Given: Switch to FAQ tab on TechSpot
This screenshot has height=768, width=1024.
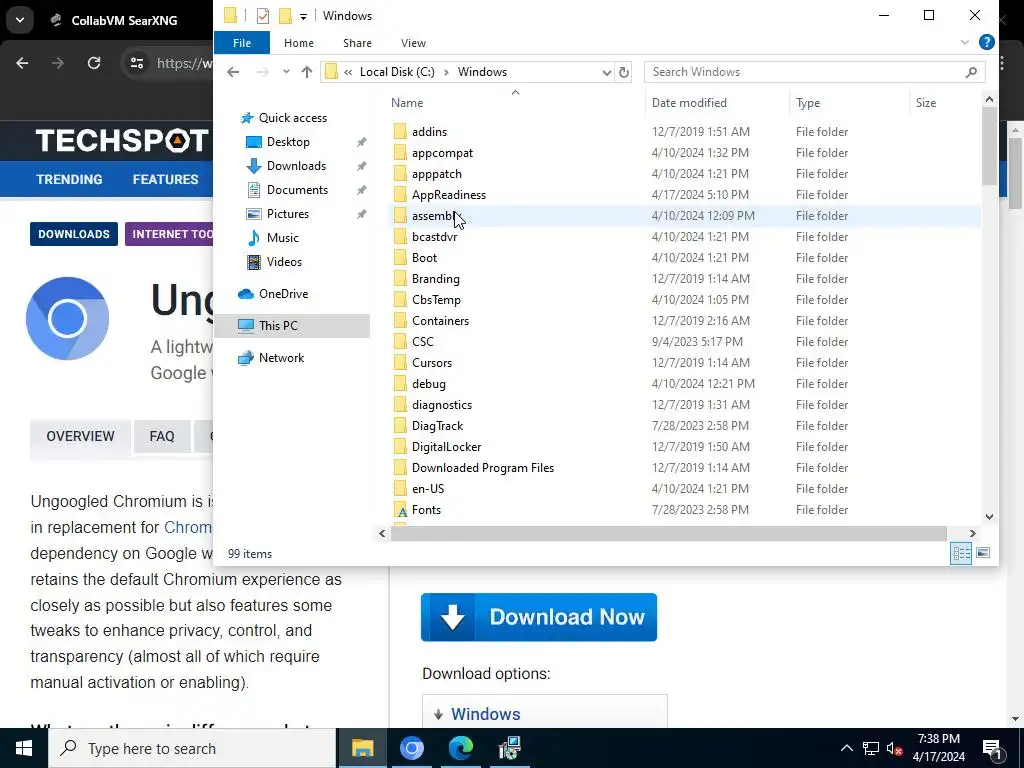Looking at the screenshot, I should coord(162,436).
